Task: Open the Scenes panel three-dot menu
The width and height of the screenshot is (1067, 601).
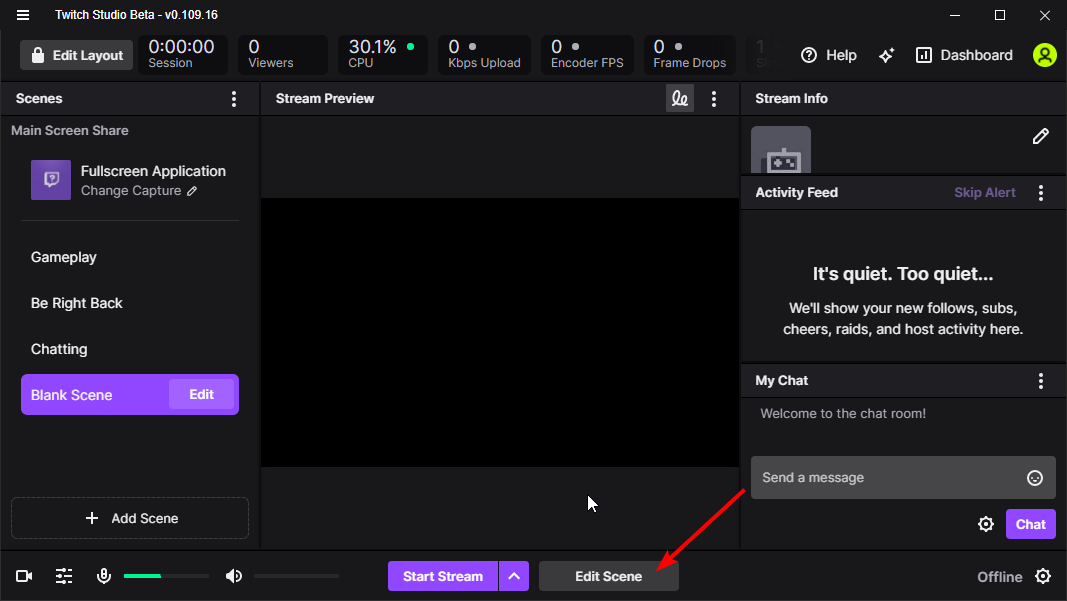Action: pyautogui.click(x=233, y=98)
